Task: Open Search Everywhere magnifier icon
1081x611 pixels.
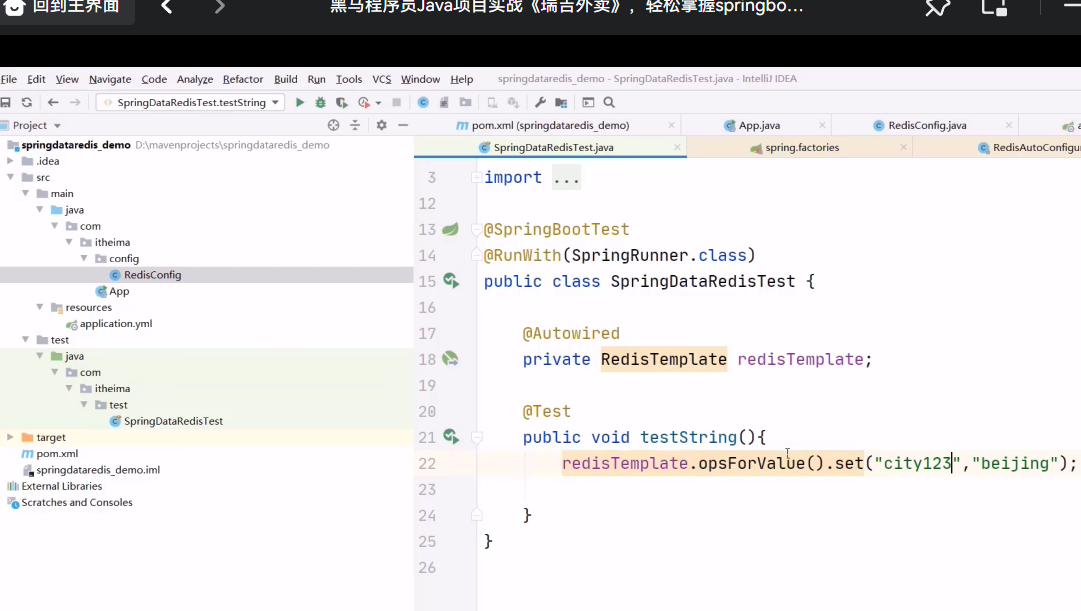Action: click(609, 102)
